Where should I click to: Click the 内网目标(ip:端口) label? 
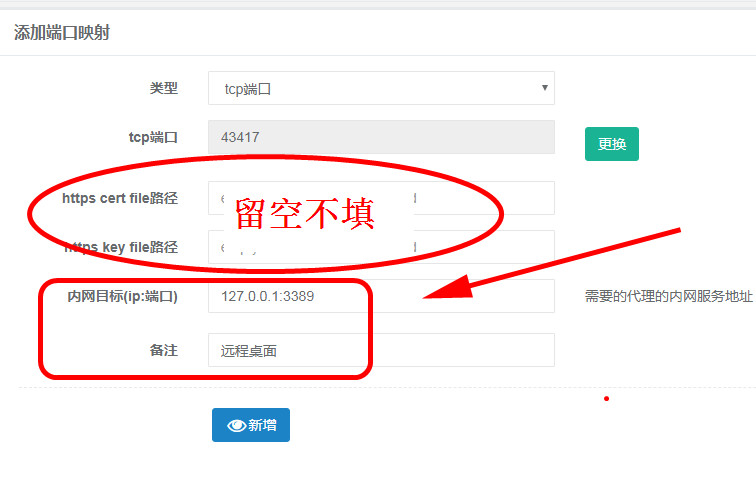(122, 296)
